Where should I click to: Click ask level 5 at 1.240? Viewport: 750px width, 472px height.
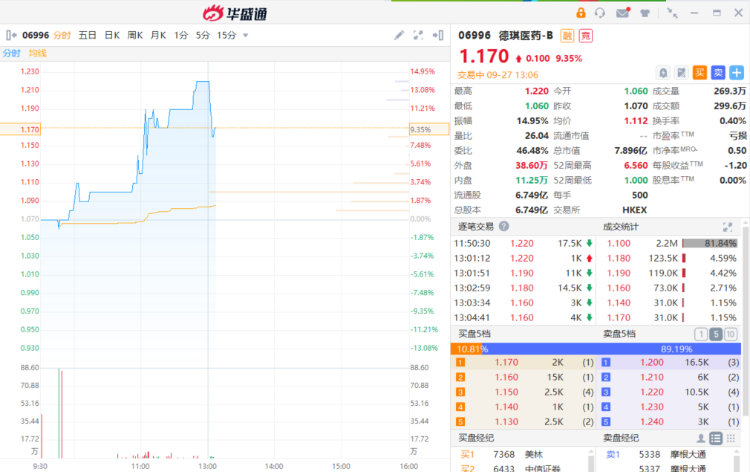[670, 422]
